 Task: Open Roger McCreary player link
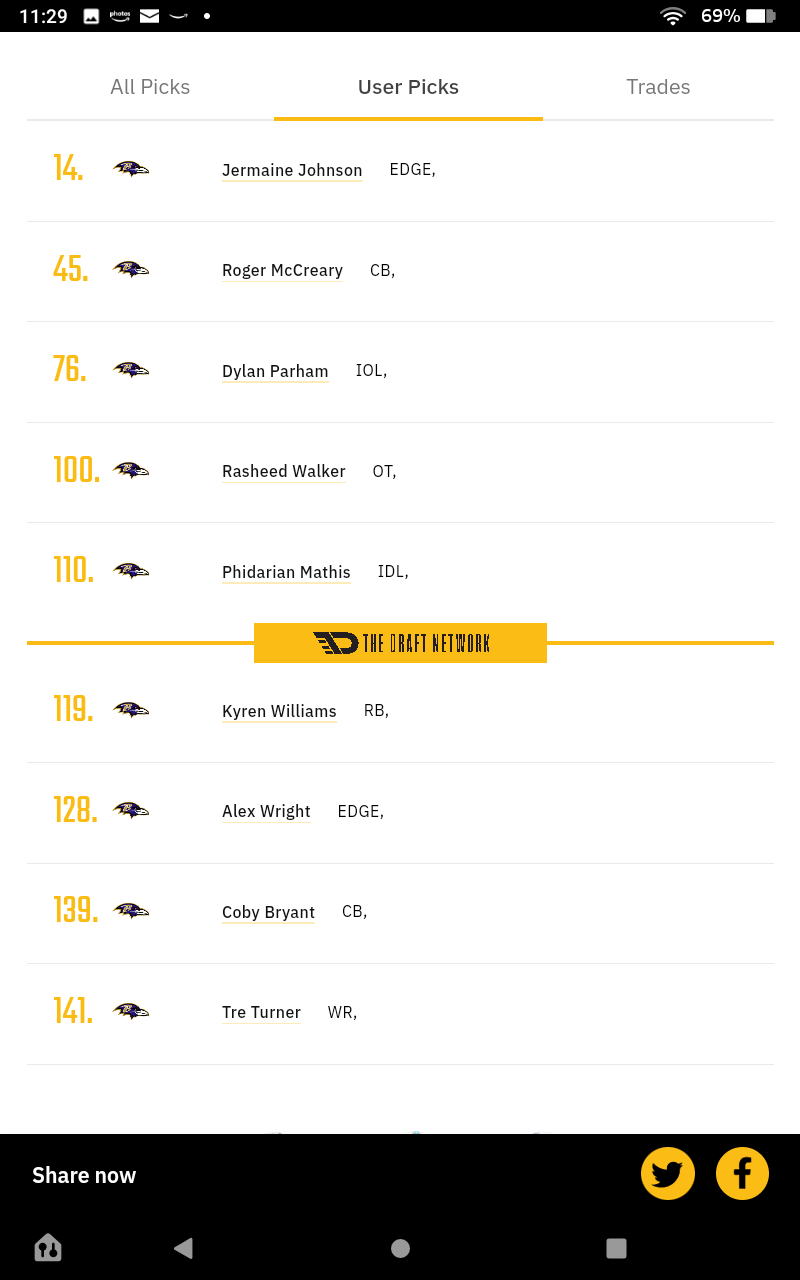point(282,270)
